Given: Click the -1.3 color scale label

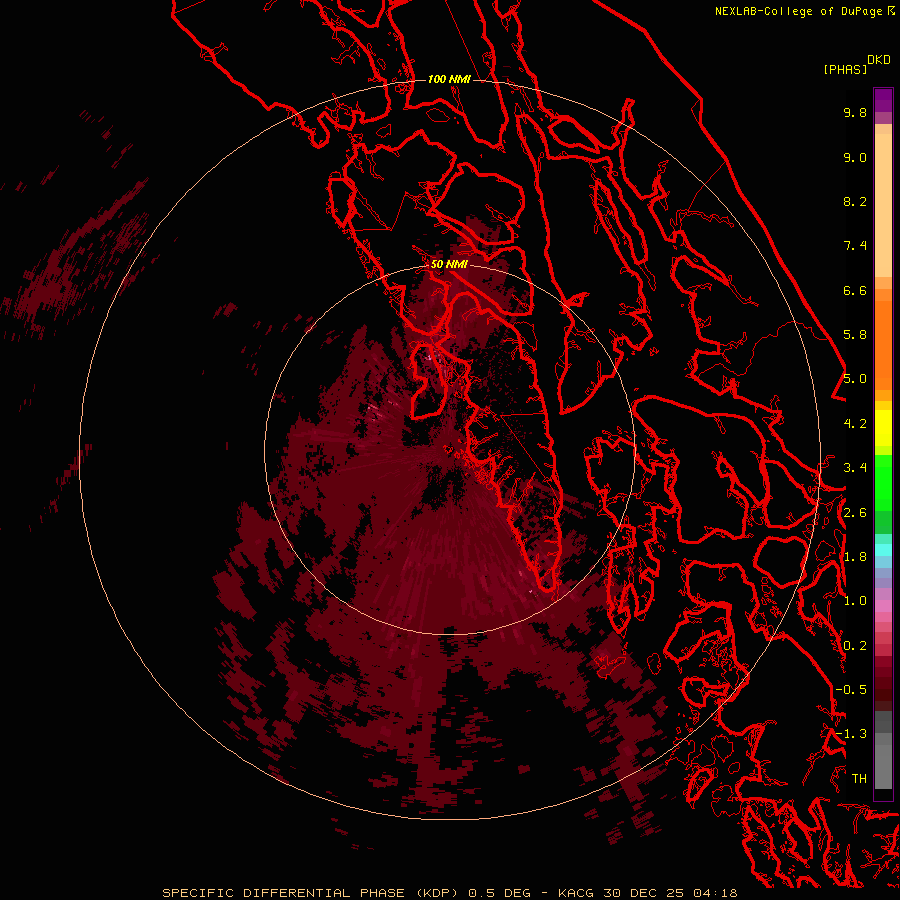Looking at the screenshot, I should coord(851,734).
